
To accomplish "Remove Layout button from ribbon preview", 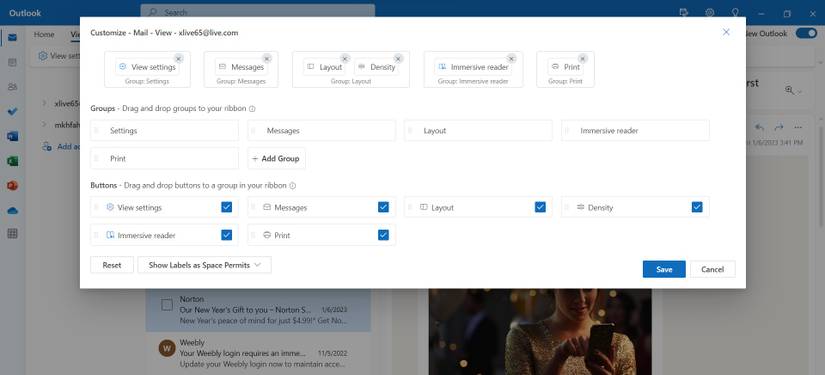I will coord(345,59).
